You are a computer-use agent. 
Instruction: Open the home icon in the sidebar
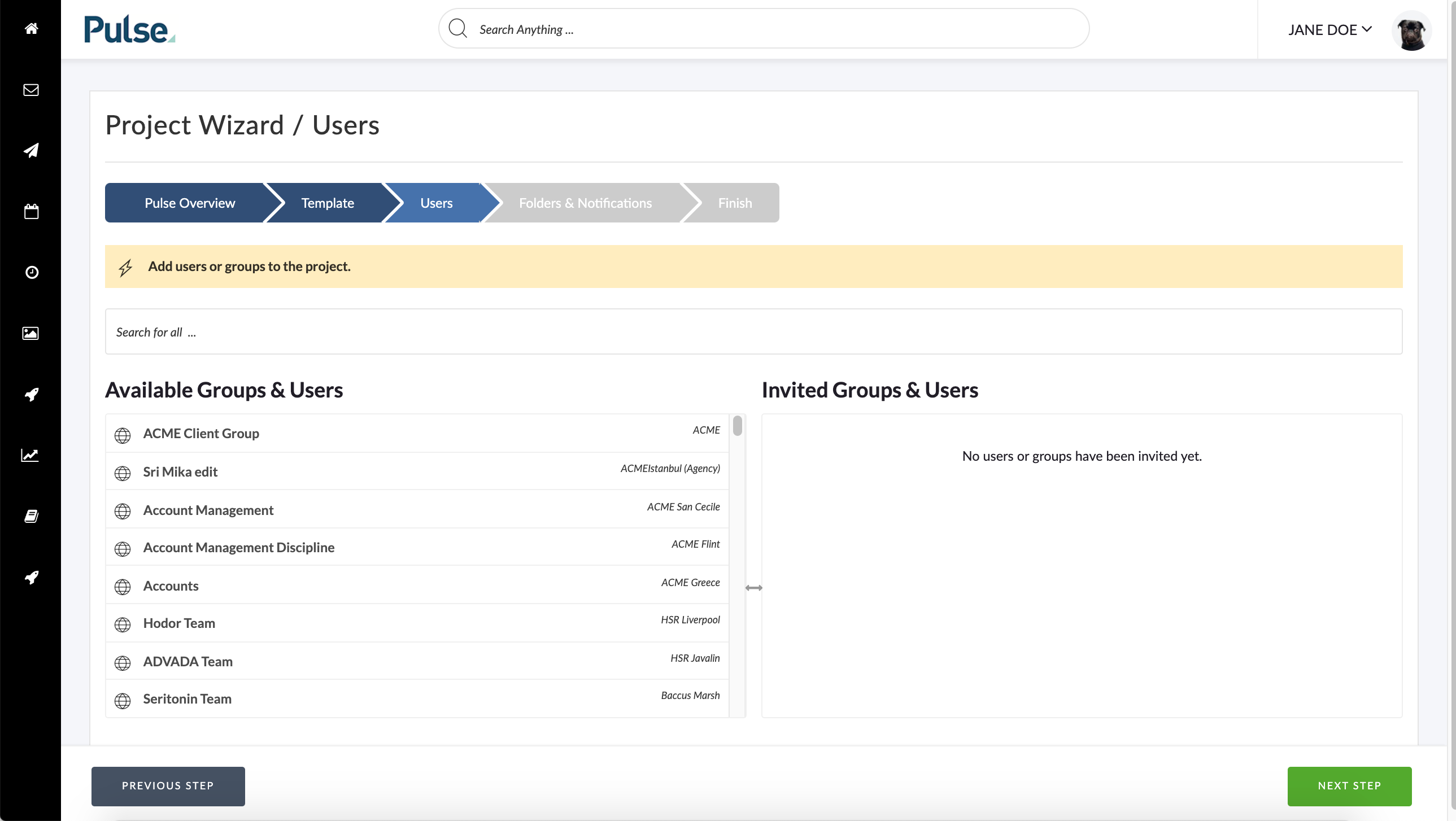pos(31,29)
